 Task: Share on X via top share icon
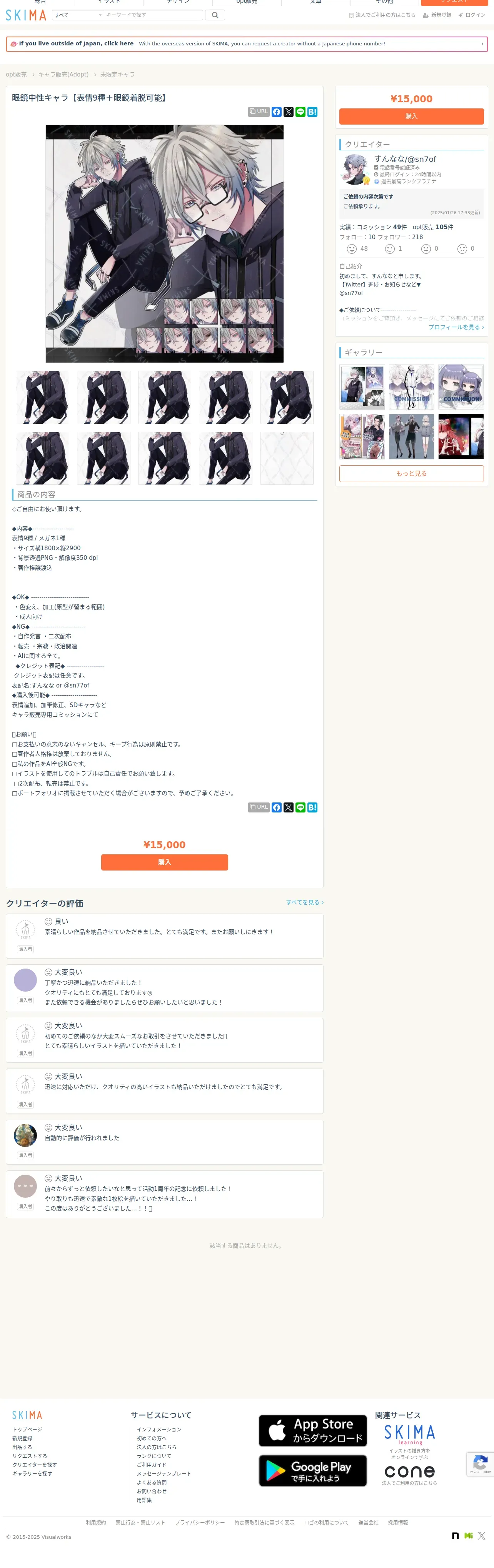289,112
